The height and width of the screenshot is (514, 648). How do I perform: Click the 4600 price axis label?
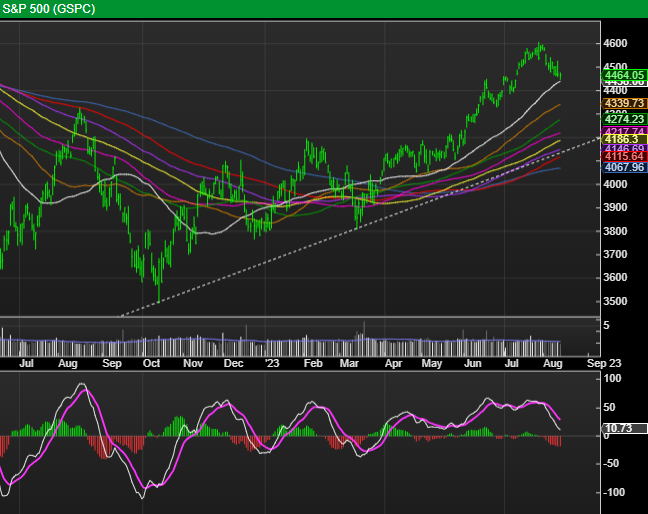(x=615, y=43)
